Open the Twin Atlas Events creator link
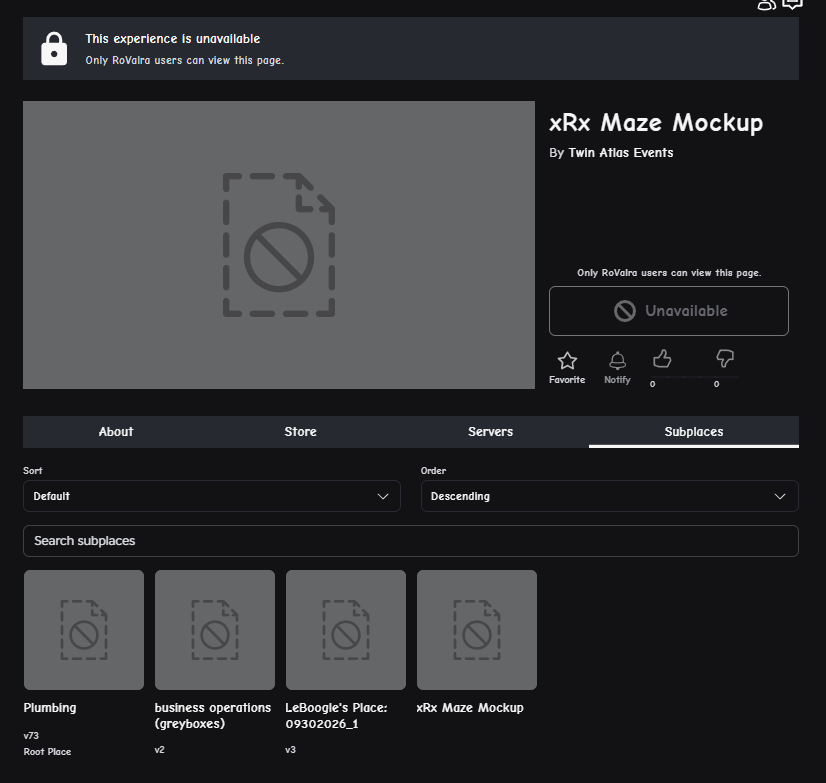The height and width of the screenshot is (783, 826). pyautogui.click(x=621, y=153)
